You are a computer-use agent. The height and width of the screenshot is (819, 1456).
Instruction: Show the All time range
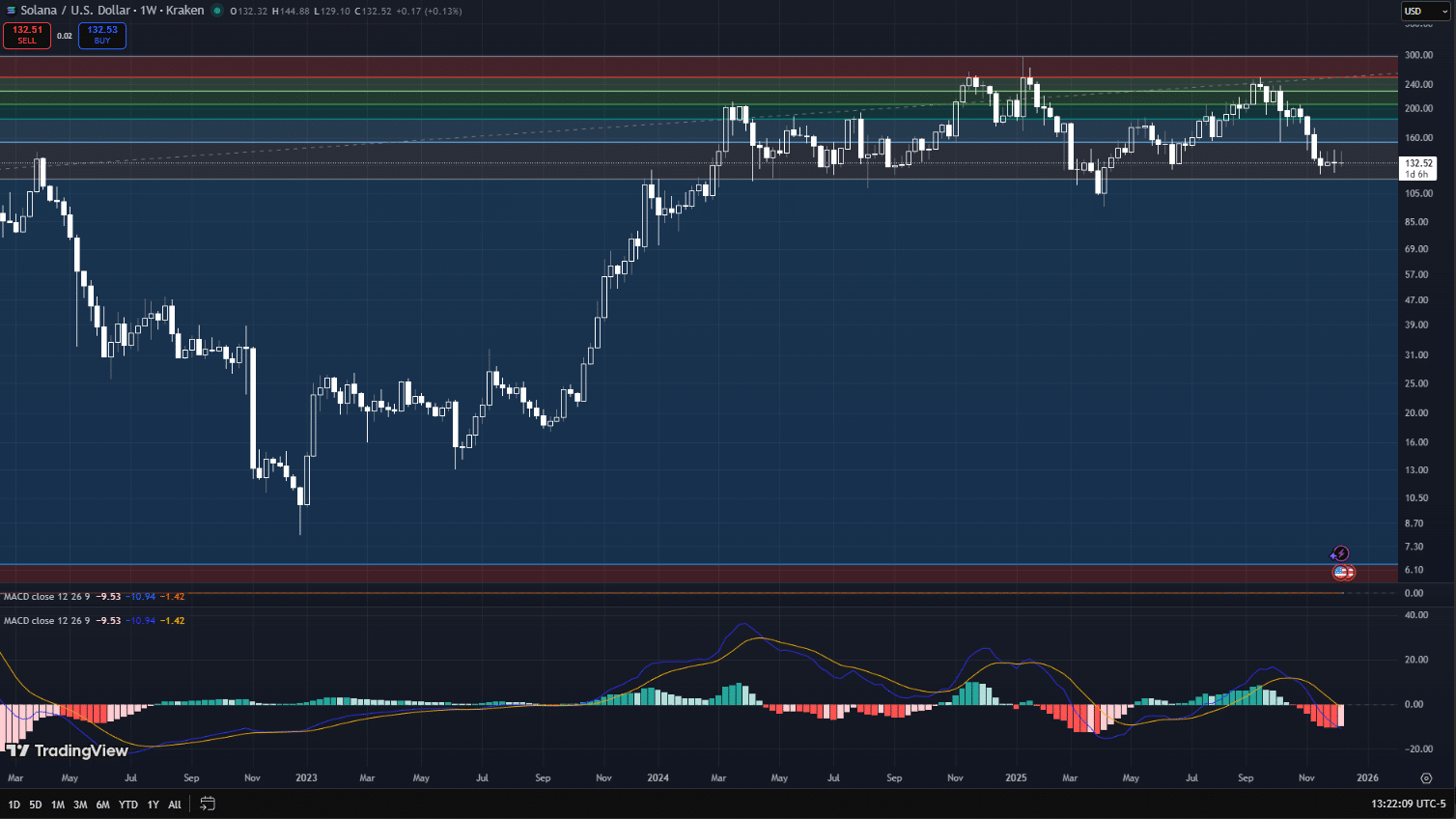click(175, 805)
